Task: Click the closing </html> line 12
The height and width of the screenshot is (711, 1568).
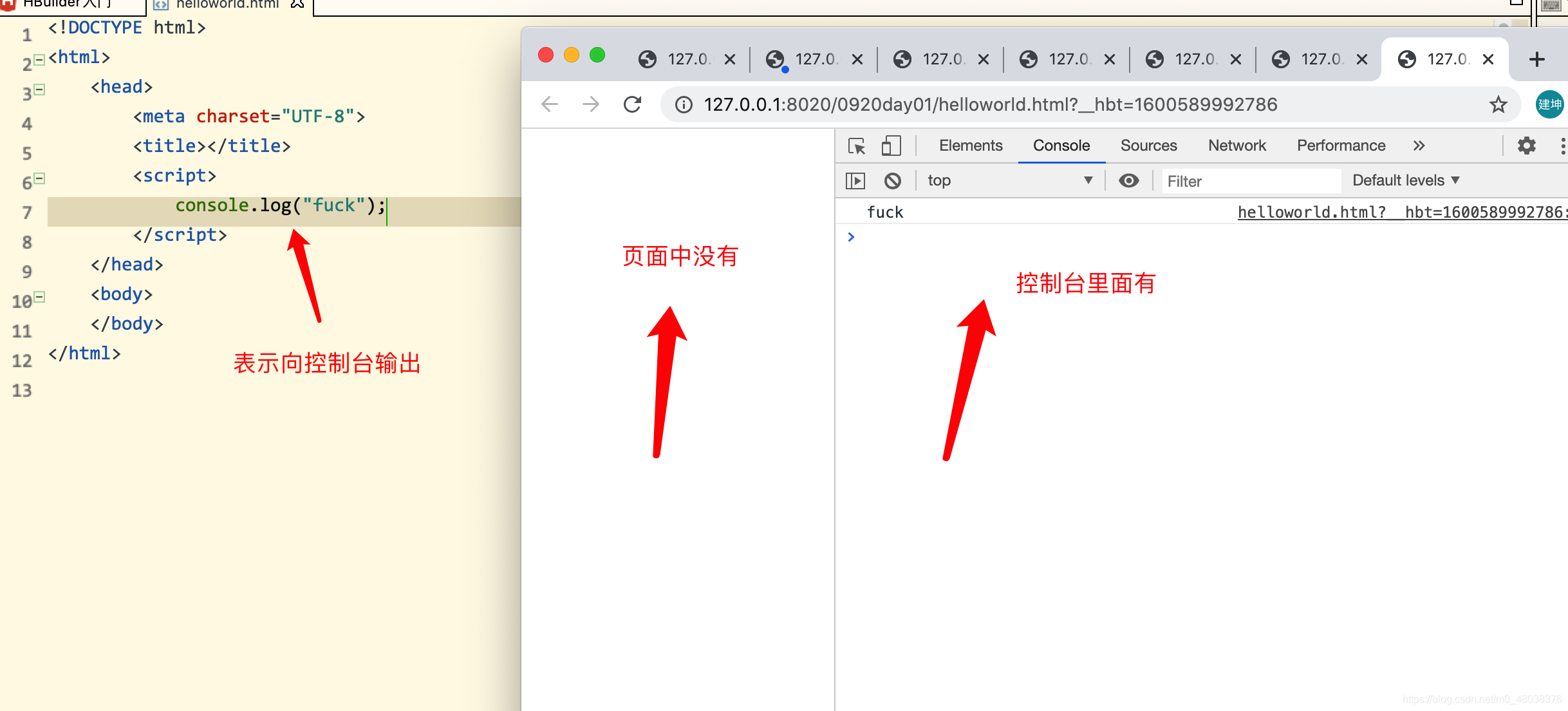Action: 84,354
